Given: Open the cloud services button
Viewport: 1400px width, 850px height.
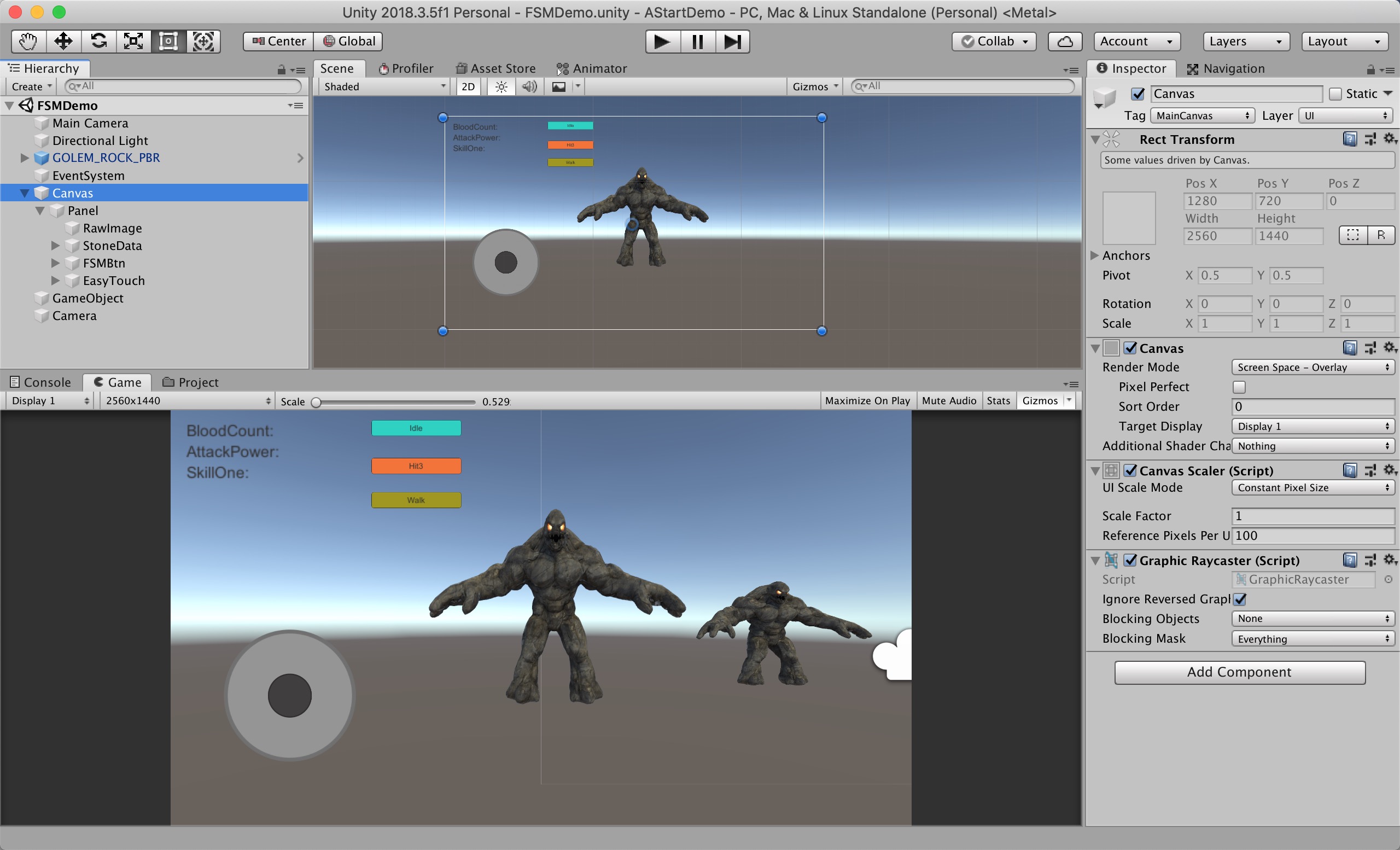Looking at the screenshot, I should click(x=1065, y=42).
